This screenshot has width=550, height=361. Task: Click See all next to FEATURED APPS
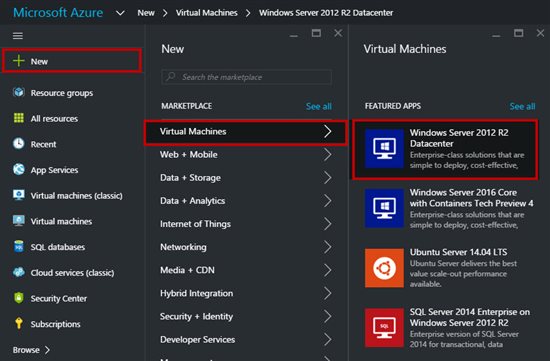522,106
